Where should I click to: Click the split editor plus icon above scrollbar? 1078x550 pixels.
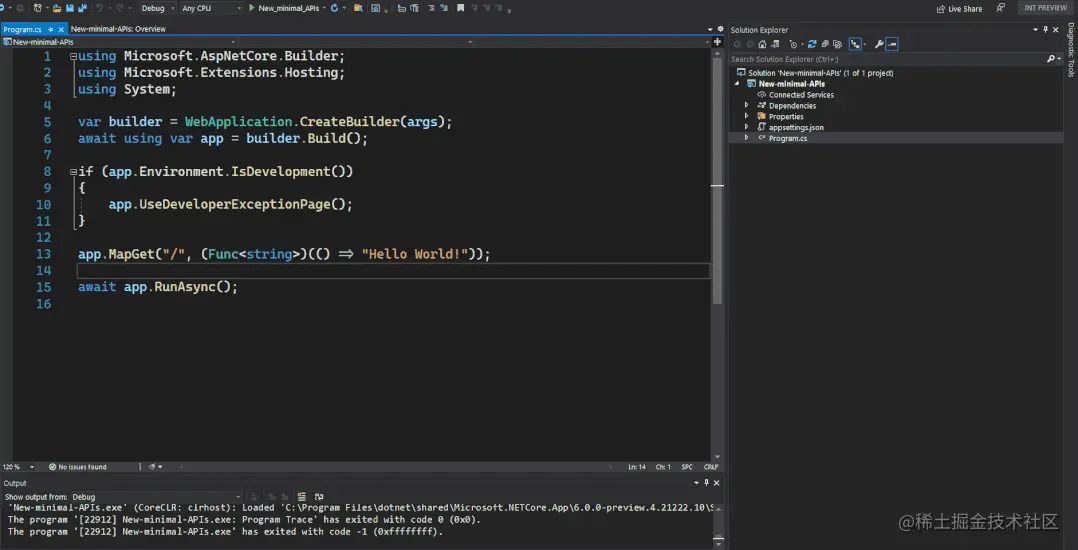click(717, 42)
